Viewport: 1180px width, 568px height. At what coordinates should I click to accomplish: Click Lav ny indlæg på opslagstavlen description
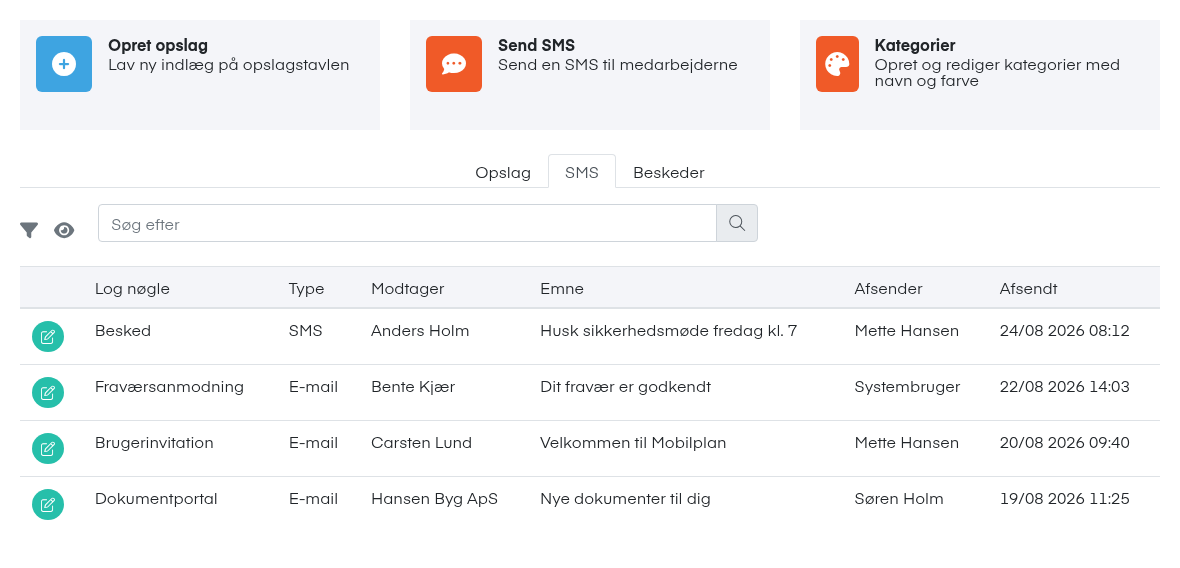pyautogui.click(x=229, y=65)
